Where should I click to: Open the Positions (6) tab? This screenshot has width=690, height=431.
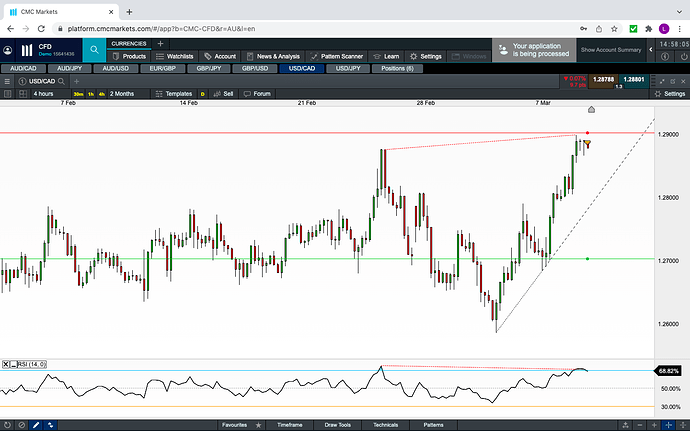(396, 68)
